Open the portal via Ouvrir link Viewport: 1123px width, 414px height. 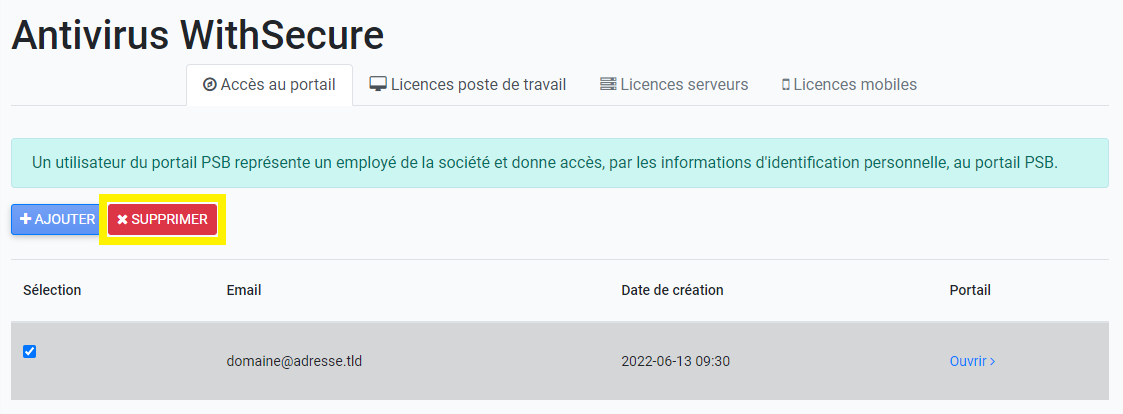[x=972, y=361]
